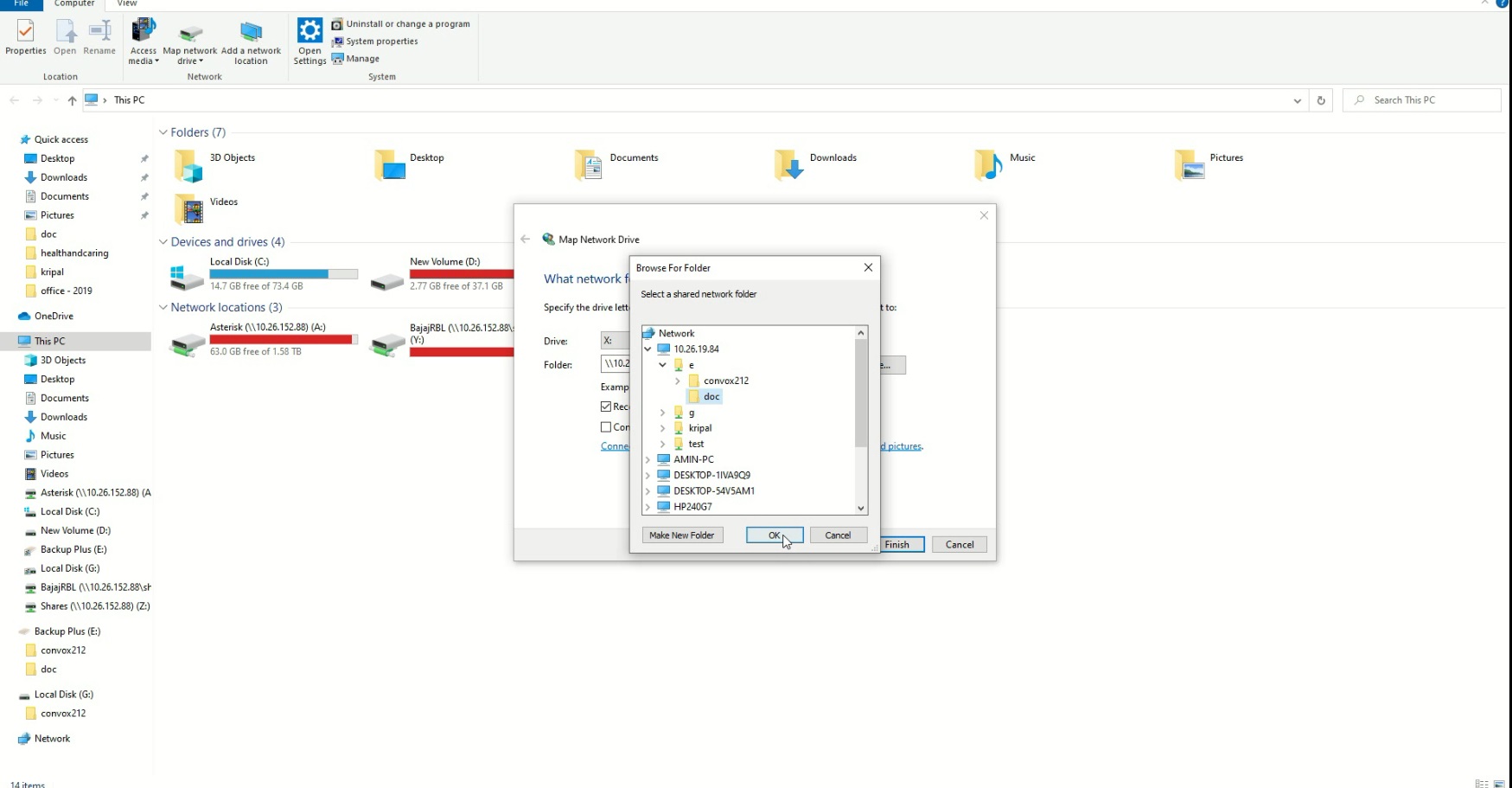Click the Make New Folder button
1512x788 pixels.
pyautogui.click(x=681, y=535)
